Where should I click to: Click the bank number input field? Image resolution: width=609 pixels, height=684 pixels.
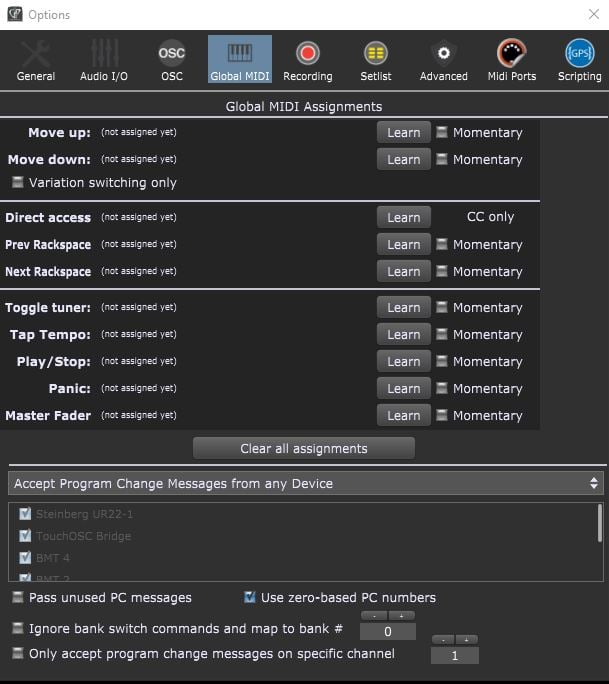tap(387, 632)
